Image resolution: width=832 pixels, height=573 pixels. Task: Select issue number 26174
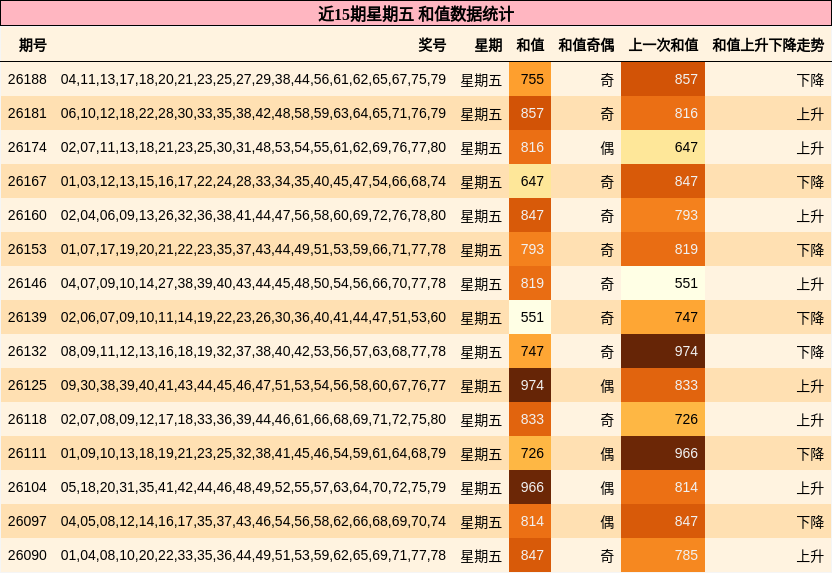tap(28, 147)
